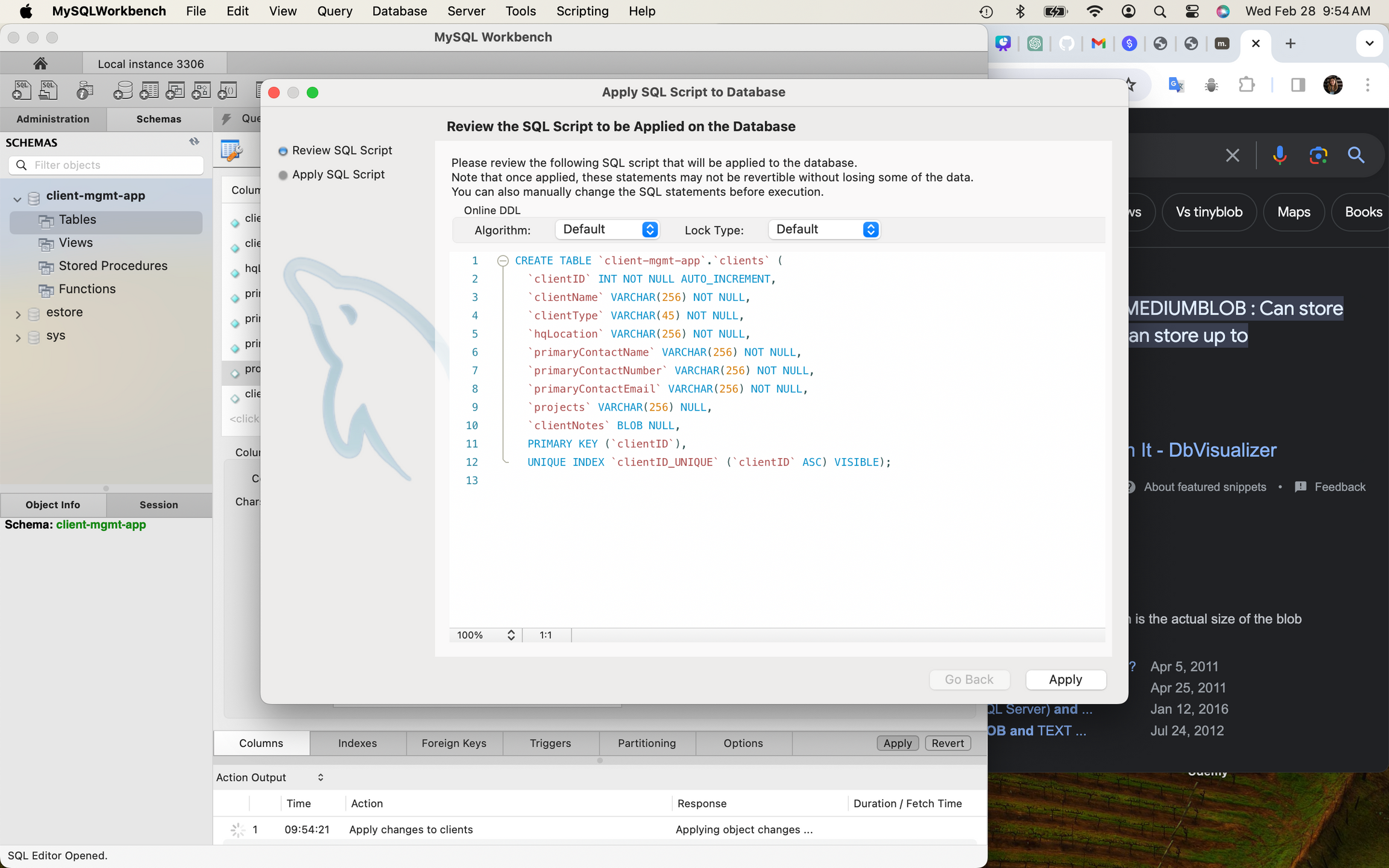This screenshot has height=868, width=1389.
Task: Open the object inspector info icon
Action: tap(85, 90)
